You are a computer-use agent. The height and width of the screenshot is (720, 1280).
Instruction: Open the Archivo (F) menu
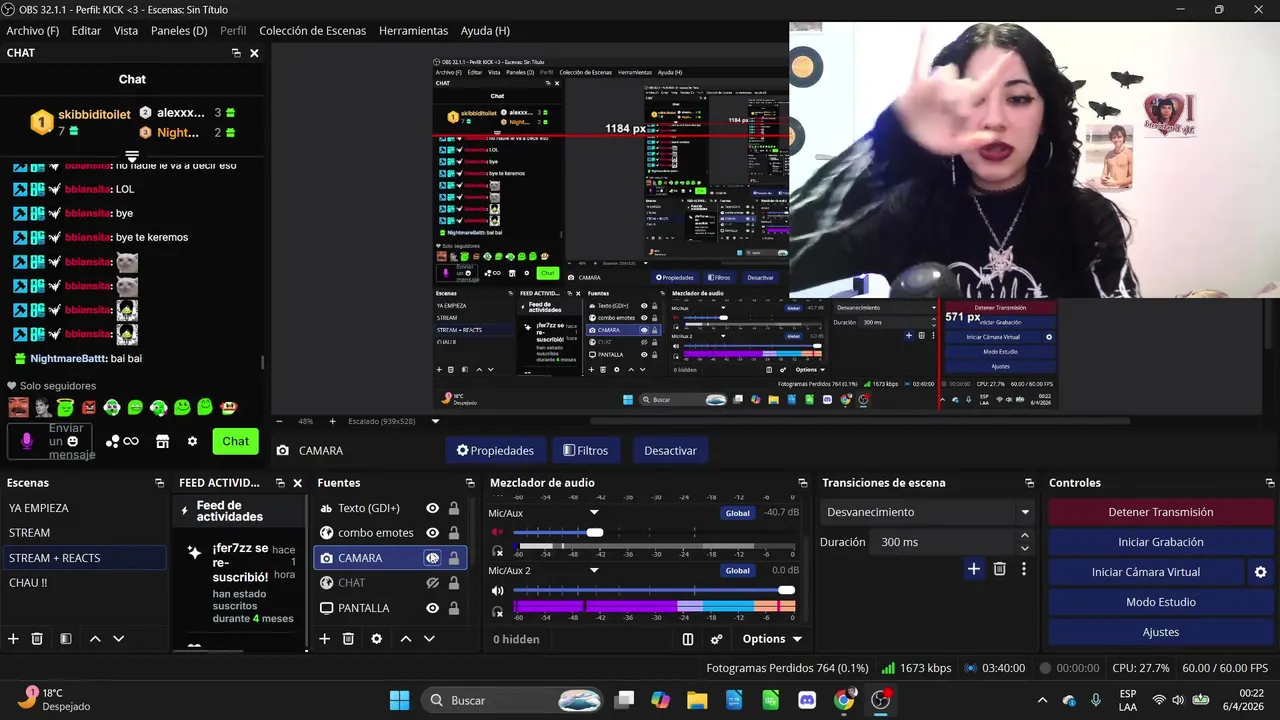click(x=33, y=31)
